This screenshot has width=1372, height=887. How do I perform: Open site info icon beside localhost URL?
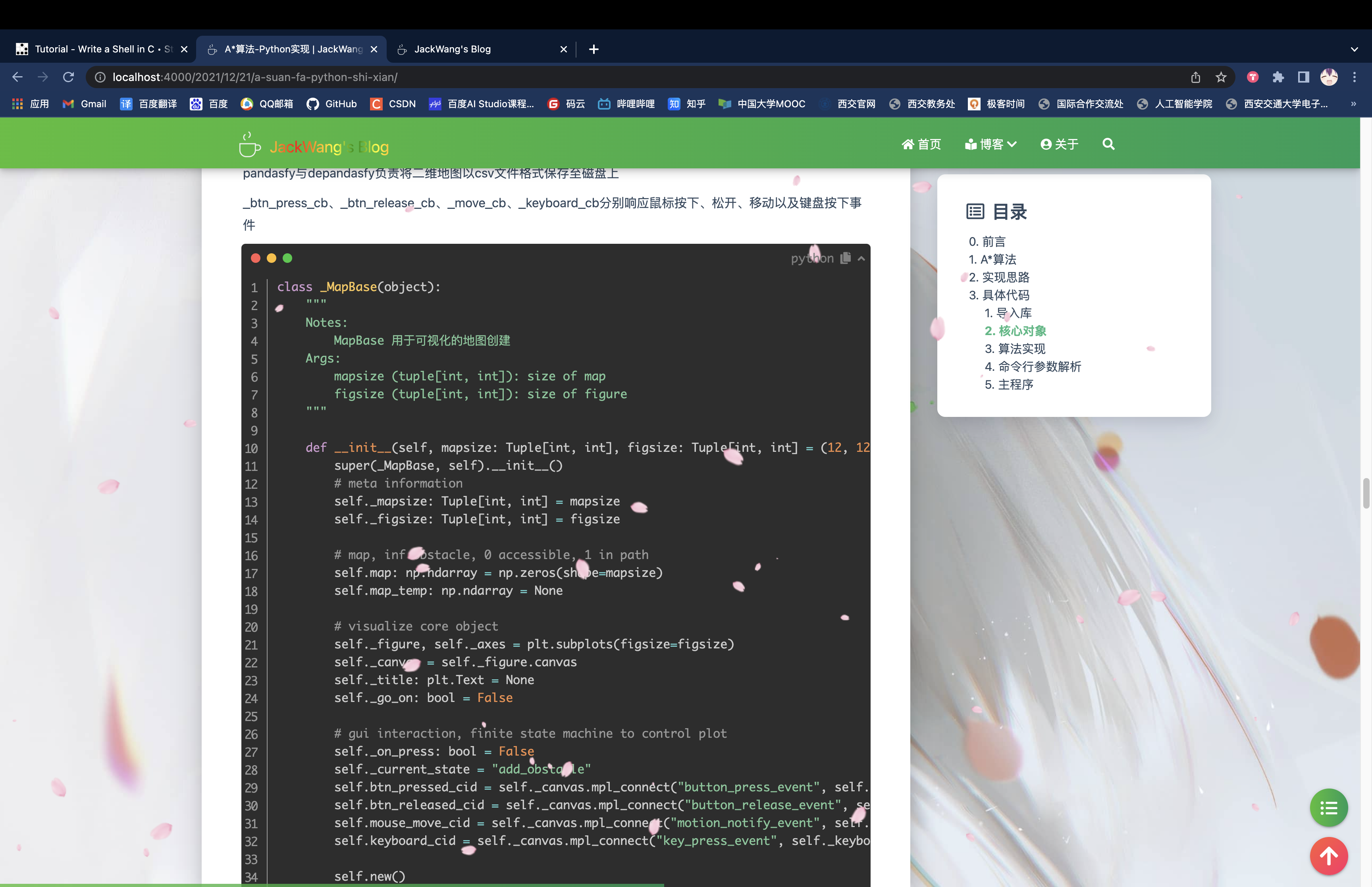point(100,77)
